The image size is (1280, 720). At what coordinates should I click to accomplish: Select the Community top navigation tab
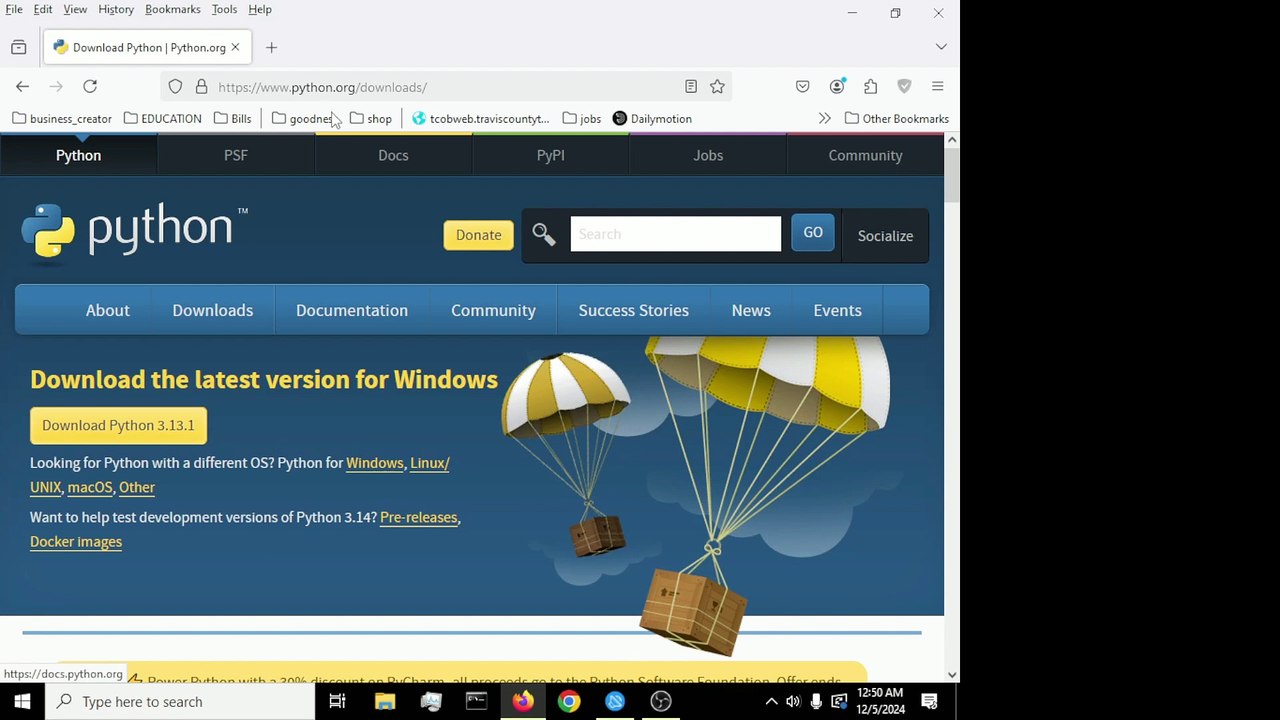[x=865, y=155]
